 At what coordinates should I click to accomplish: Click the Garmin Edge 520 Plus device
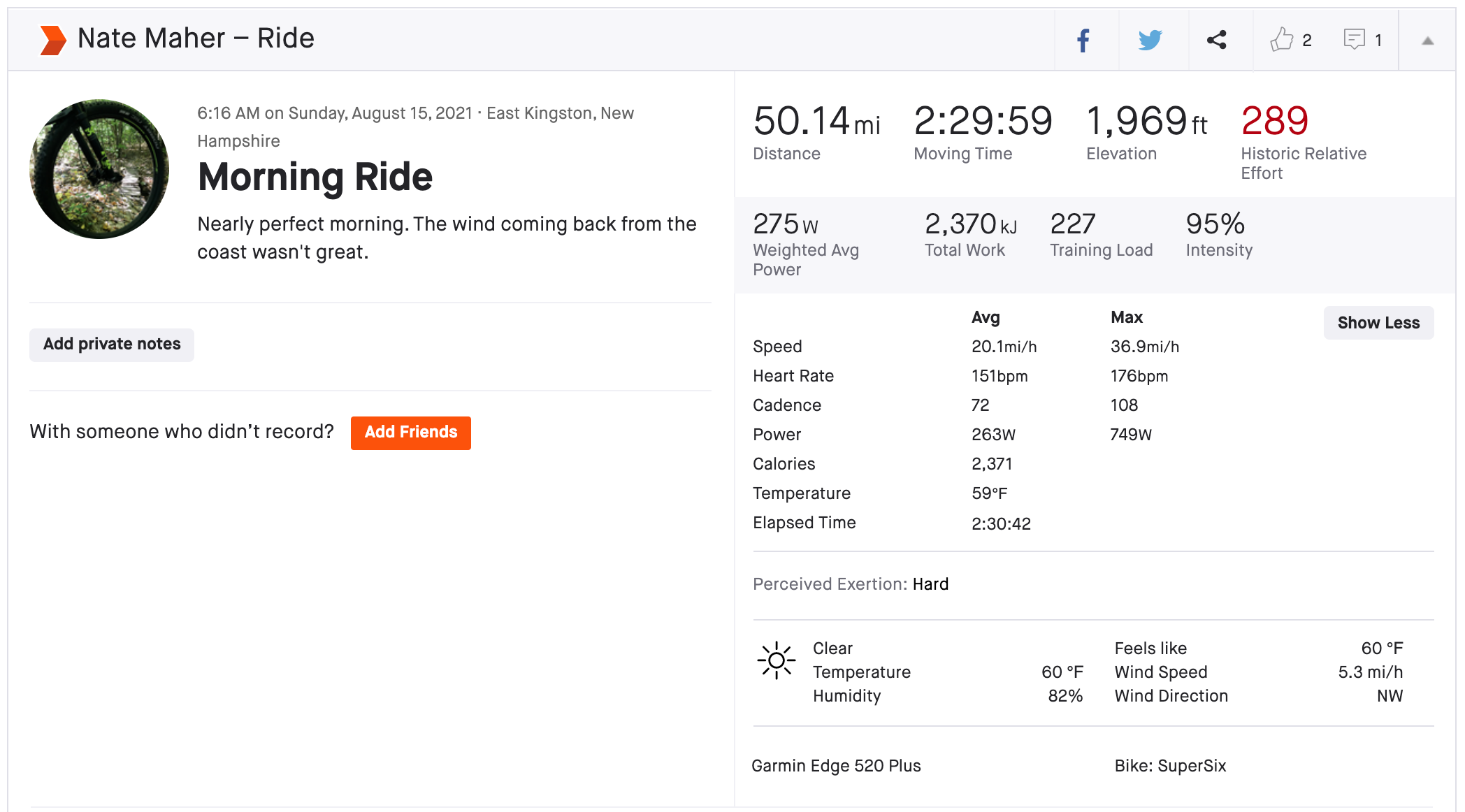[836, 766]
